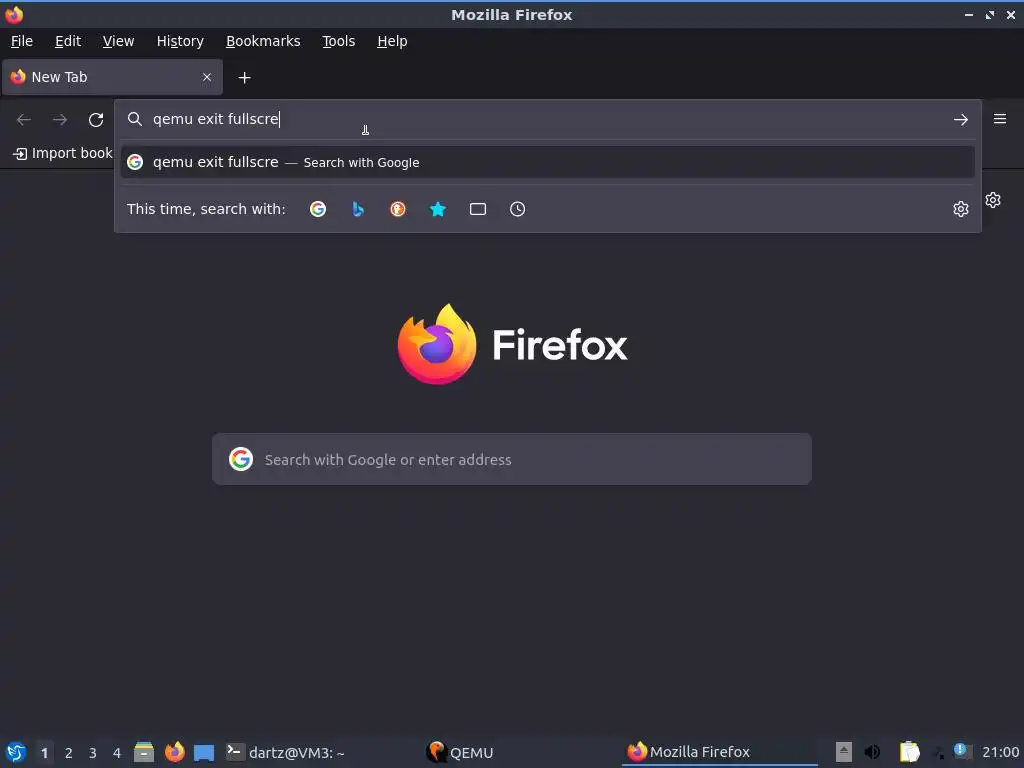Open the Bookmarks menu
The width and height of the screenshot is (1024, 768).
pos(263,41)
